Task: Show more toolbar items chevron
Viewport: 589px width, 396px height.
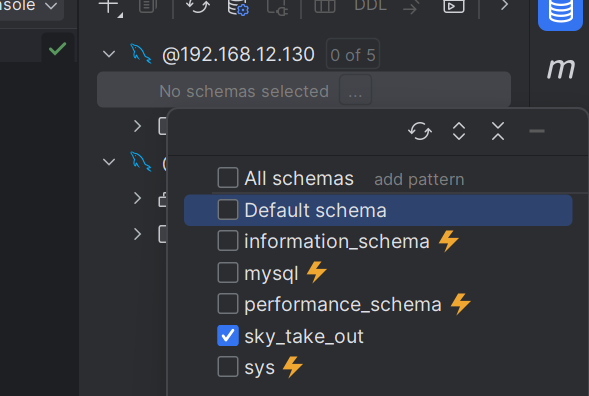Action: pyautogui.click(x=504, y=5)
